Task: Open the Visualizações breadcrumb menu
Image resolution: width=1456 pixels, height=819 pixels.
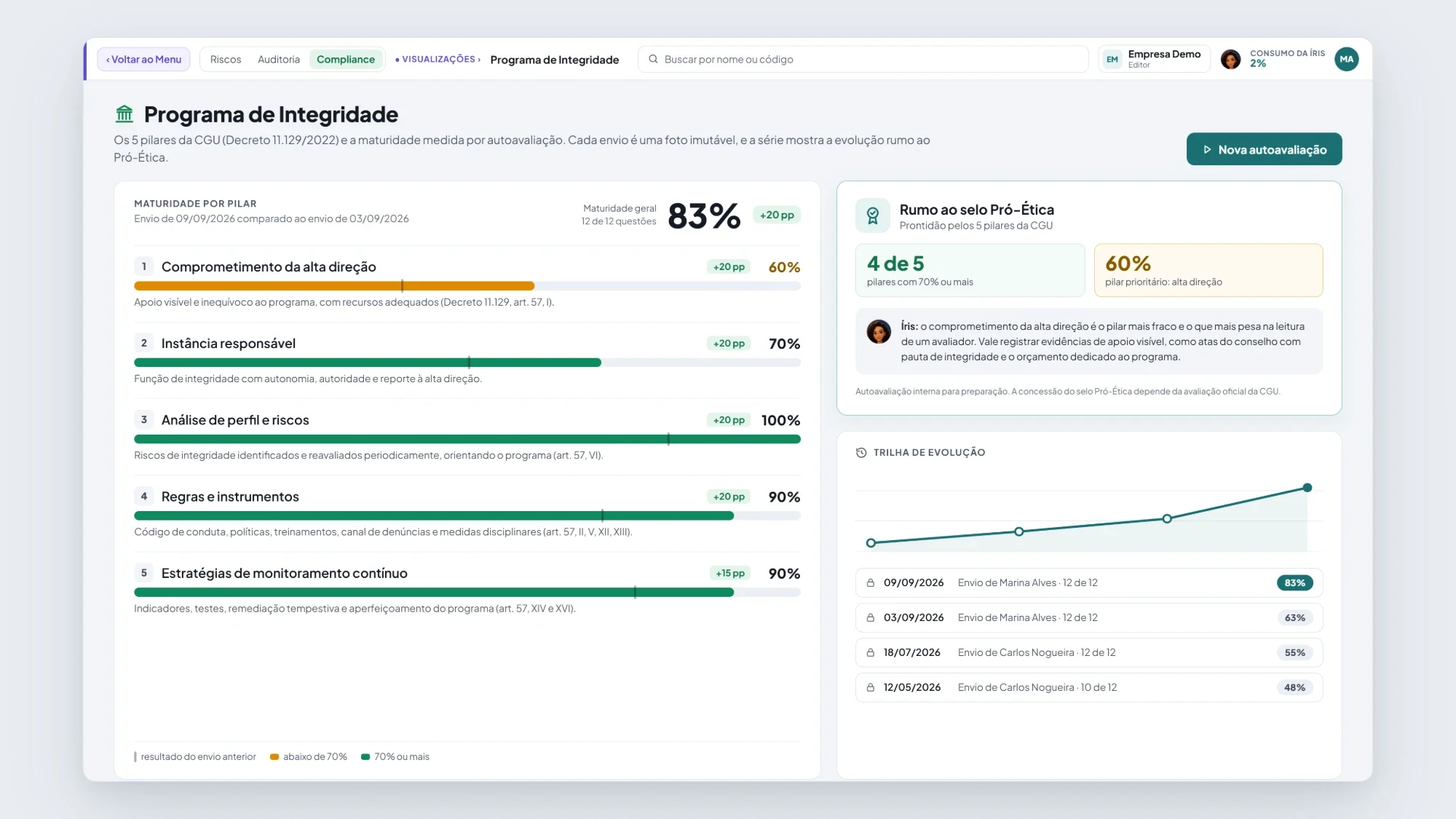Action: point(438,59)
